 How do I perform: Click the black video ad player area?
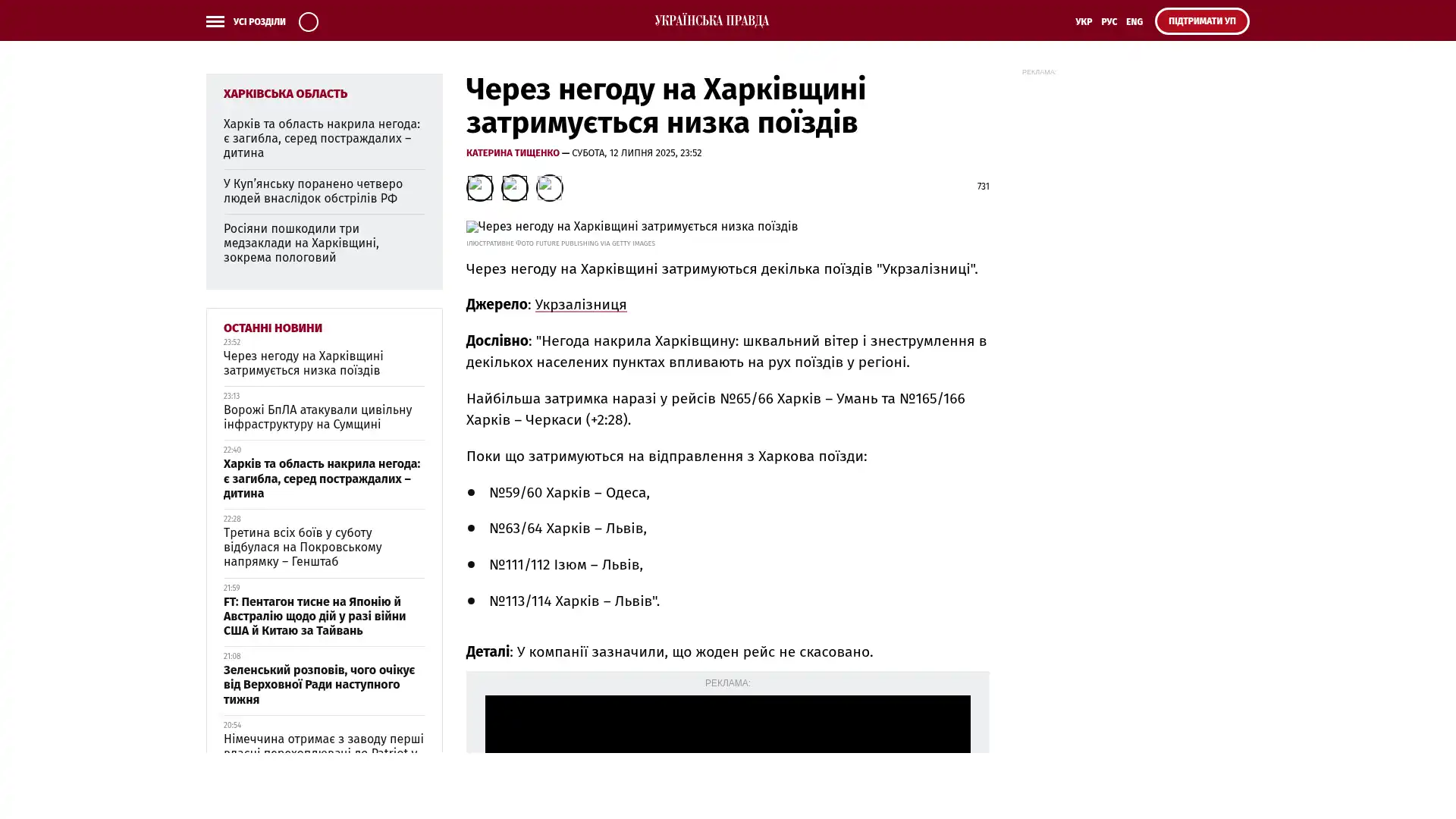point(726,724)
